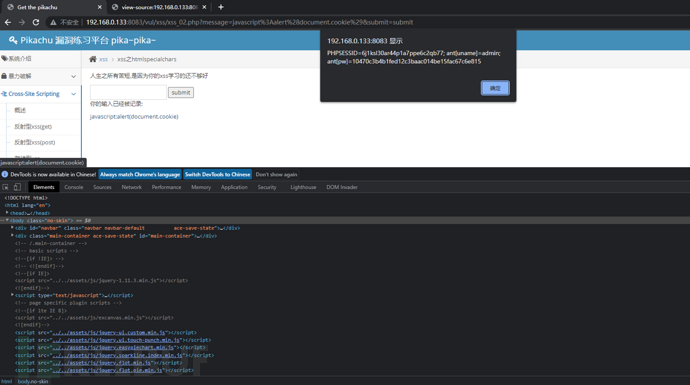Screen dimensions: 690x385
Task: Click the not-secure warning icon in address bar
Action: click(53, 22)
